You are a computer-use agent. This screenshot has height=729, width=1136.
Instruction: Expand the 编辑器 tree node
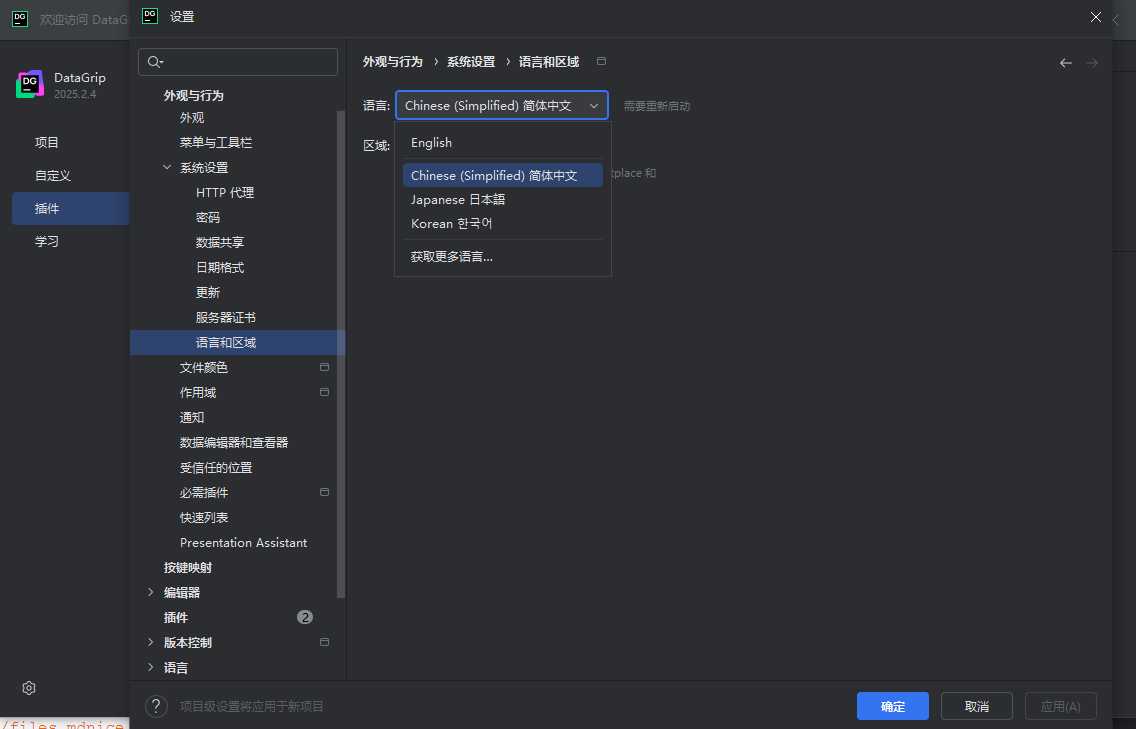click(151, 592)
